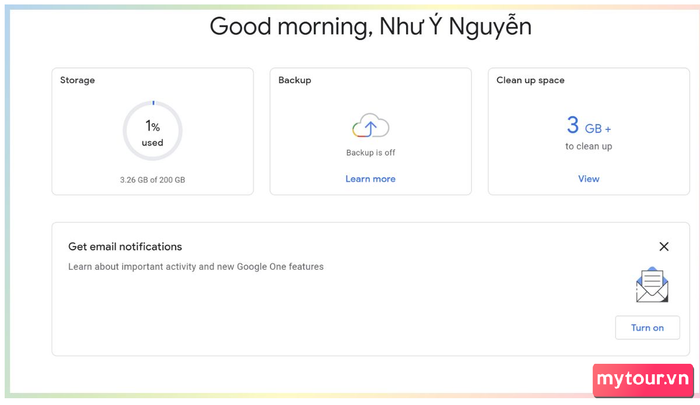Open the Backup card
700x405 pixels.
[371, 131]
